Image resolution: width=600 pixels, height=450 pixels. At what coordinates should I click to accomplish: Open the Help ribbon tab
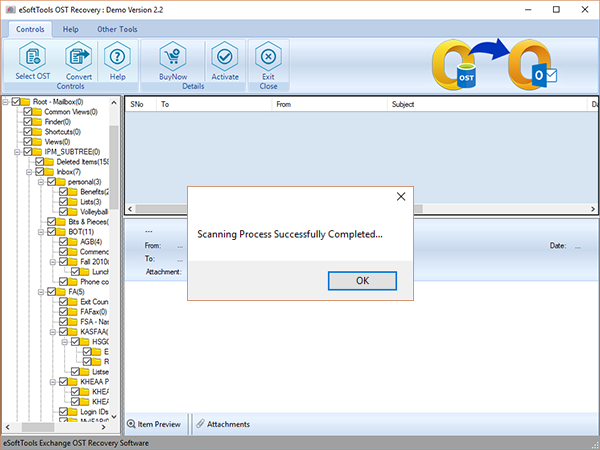point(70,29)
